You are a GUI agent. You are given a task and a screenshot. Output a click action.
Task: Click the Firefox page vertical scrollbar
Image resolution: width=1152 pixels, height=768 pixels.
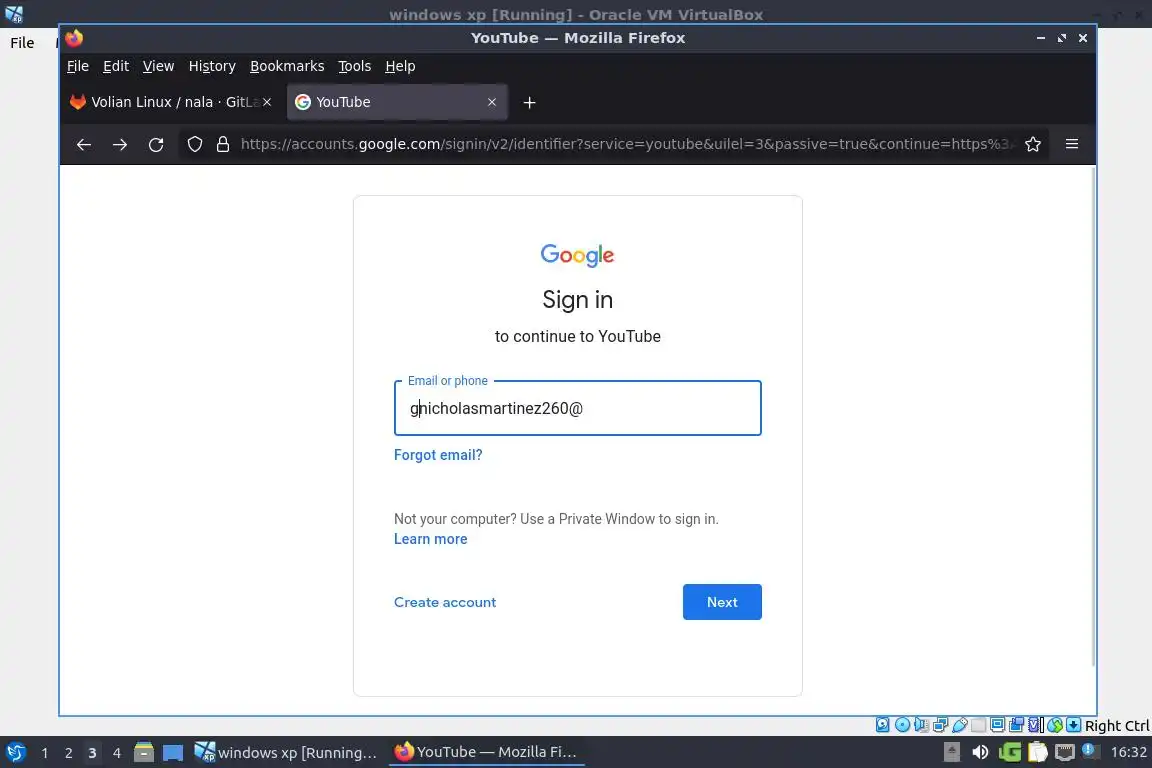click(x=1093, y=417)
